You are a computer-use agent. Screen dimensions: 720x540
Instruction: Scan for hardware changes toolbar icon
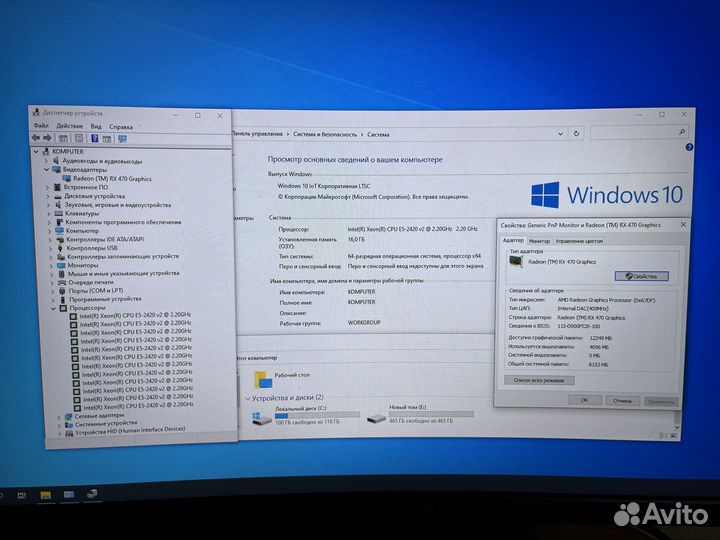122,139
